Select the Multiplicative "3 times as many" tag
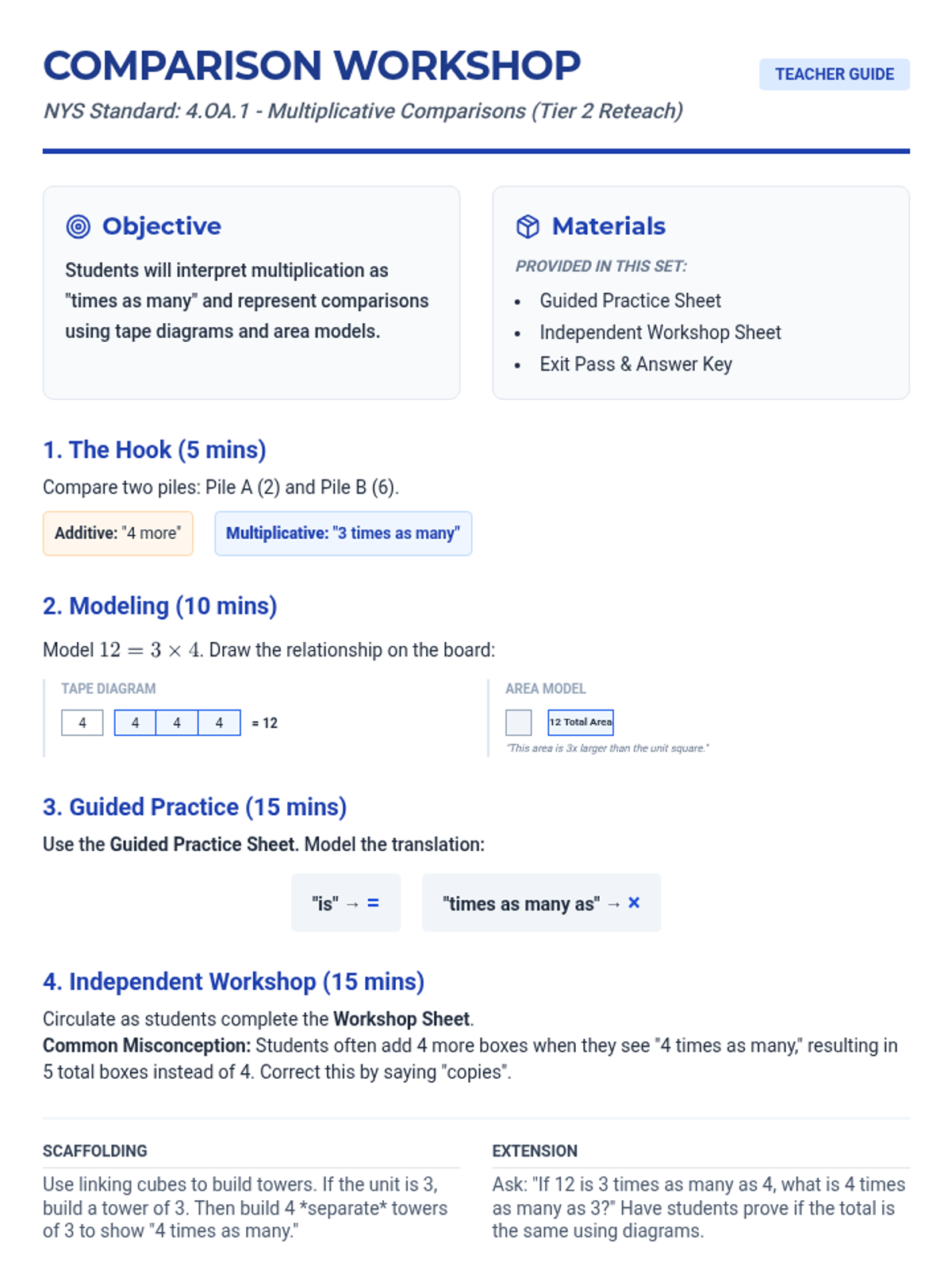 click(x=343, y=533)
